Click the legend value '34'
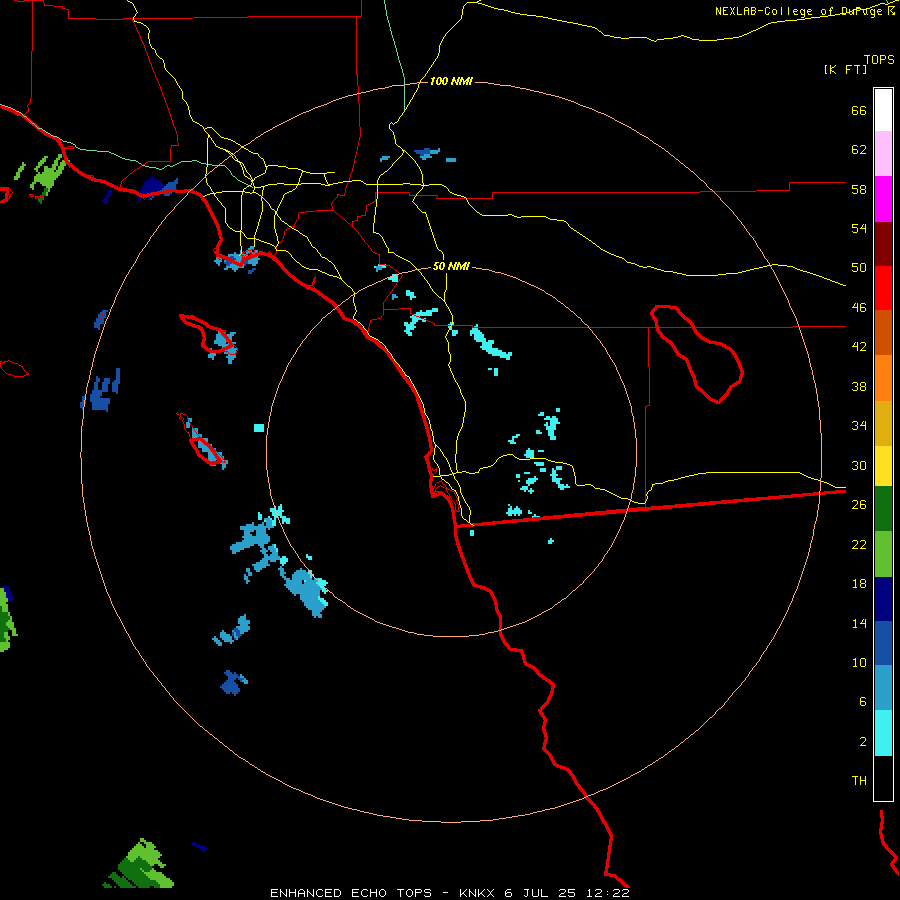The height and width of the screenshot is (900, 900). point(859,426)
